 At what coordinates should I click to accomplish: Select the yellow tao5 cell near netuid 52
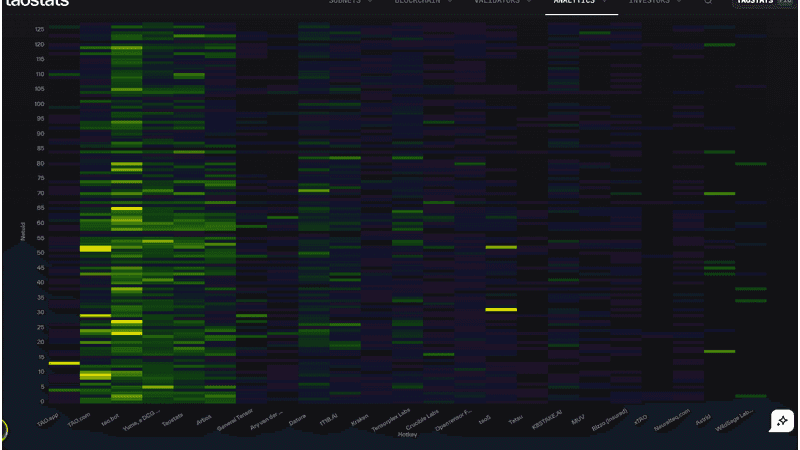click(x=501, y=247)
